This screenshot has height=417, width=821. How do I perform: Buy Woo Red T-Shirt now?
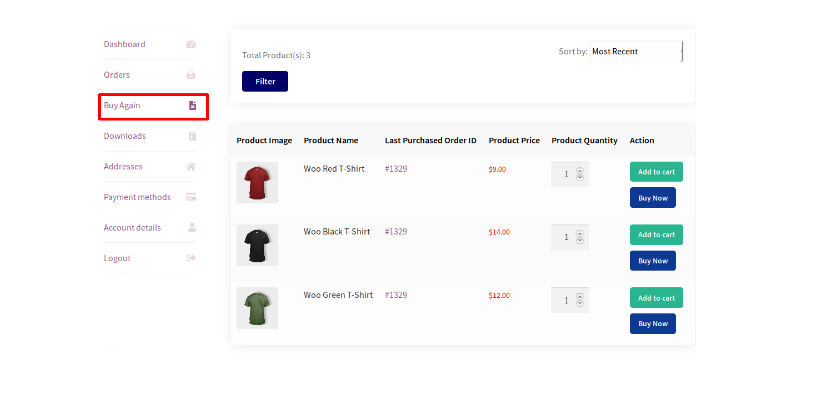[653, 198]
